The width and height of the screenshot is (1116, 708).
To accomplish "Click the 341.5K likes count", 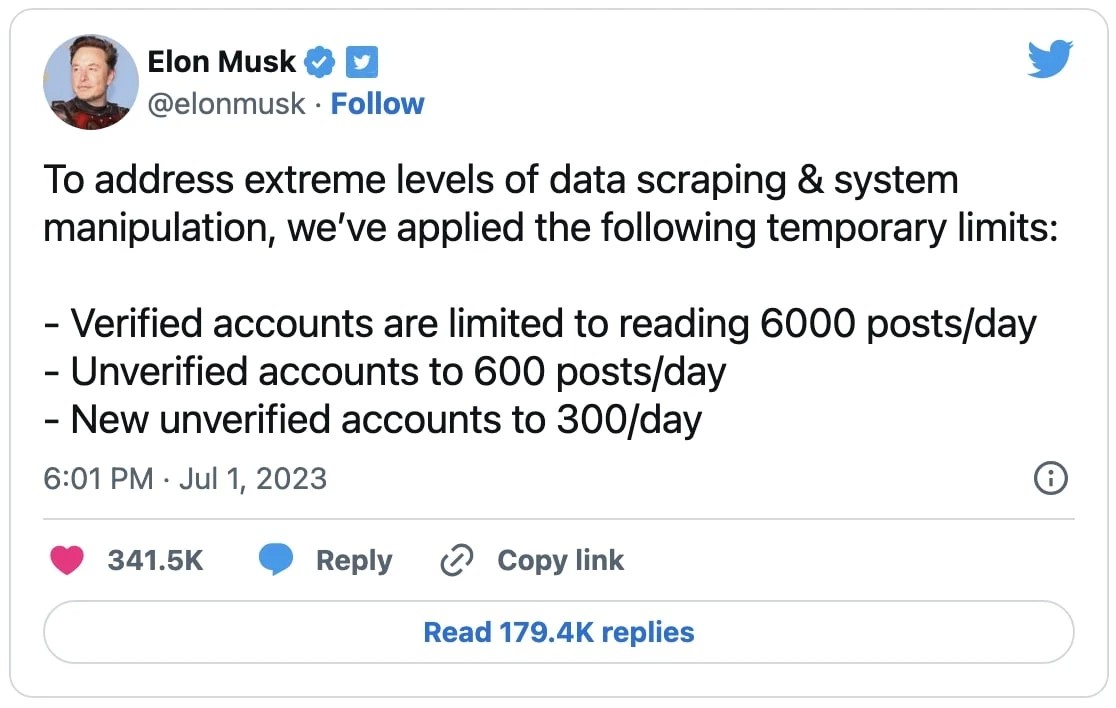I will [x=155, y=561].
